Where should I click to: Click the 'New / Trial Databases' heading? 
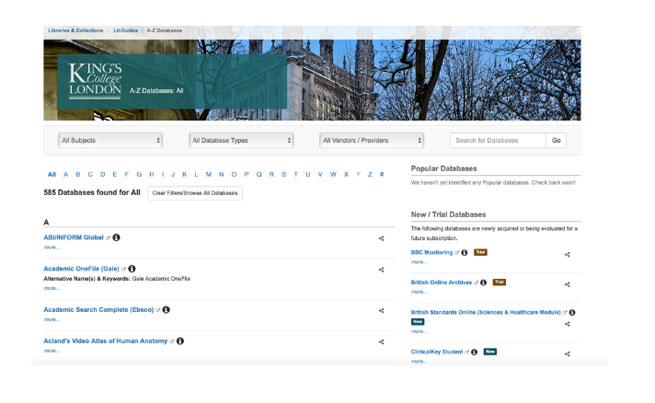tap(448, 214)
